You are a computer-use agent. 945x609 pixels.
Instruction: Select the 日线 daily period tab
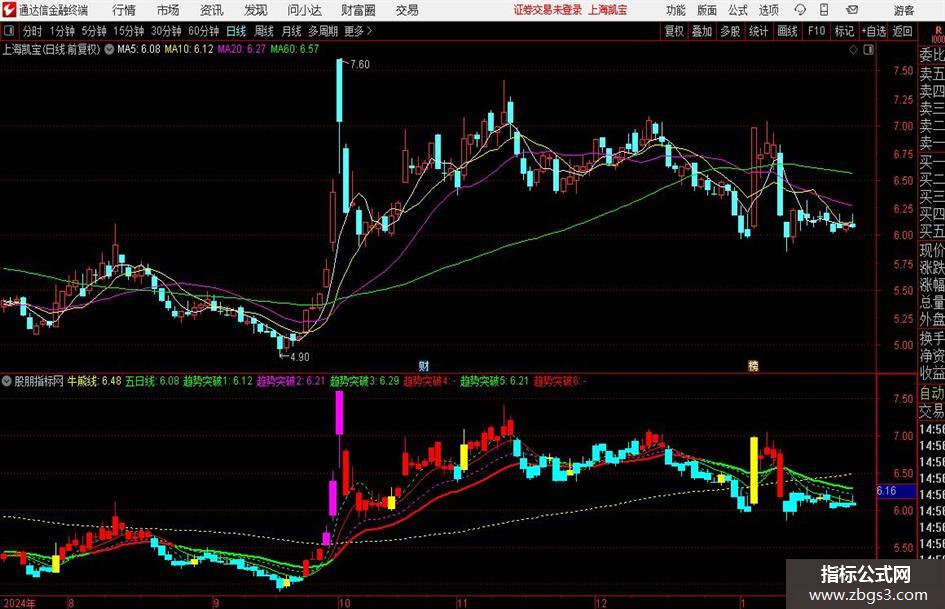coord(236,31)
